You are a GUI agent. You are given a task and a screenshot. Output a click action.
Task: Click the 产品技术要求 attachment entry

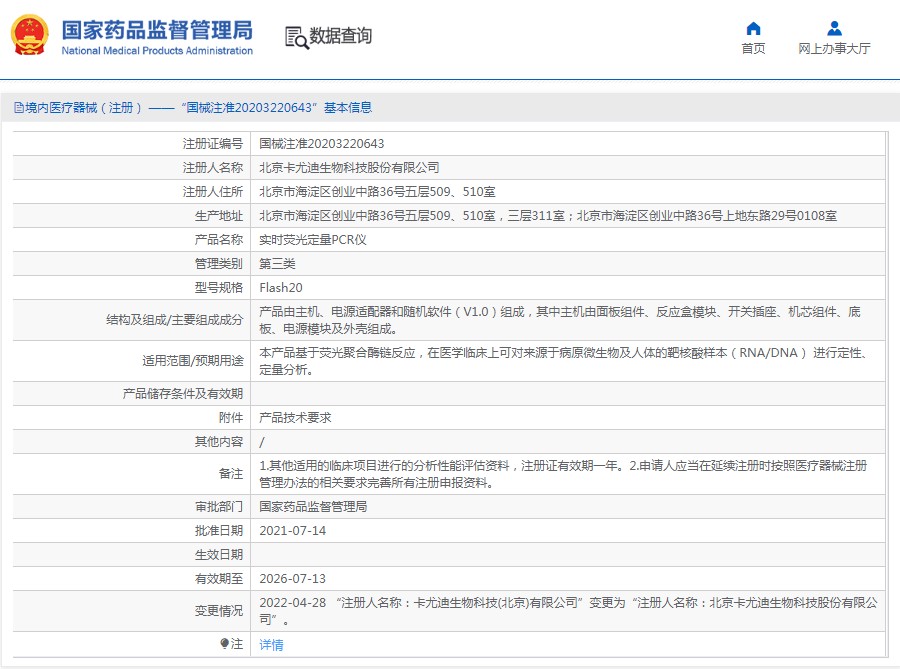click(x=295, y=418)
